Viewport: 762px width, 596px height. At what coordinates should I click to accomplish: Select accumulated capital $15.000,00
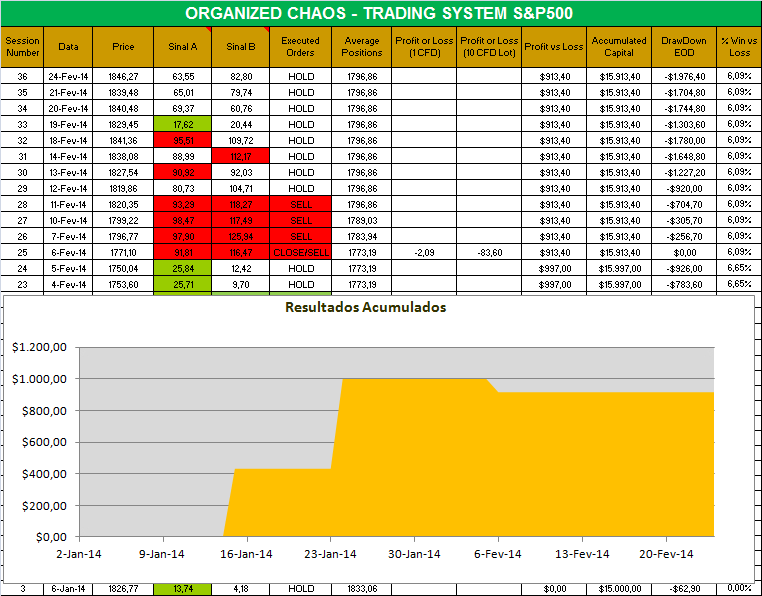click(619, 589)
